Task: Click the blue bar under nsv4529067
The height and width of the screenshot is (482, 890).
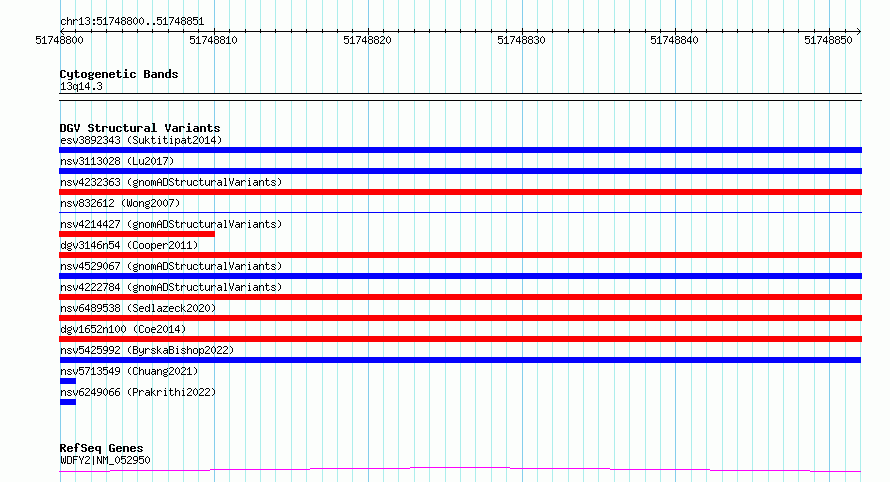Action: point(460,276)
